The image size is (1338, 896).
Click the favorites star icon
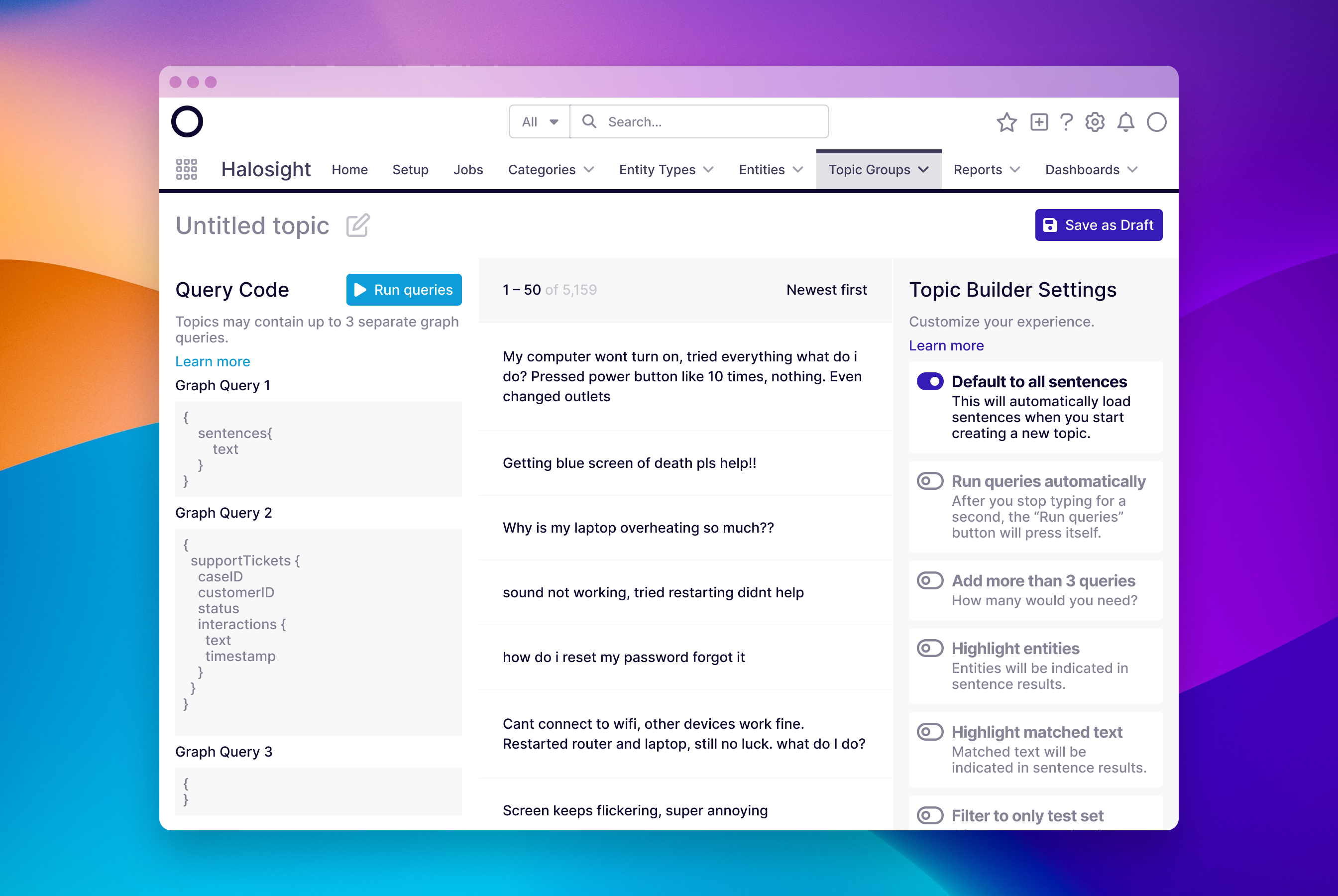click(1007, 122)
